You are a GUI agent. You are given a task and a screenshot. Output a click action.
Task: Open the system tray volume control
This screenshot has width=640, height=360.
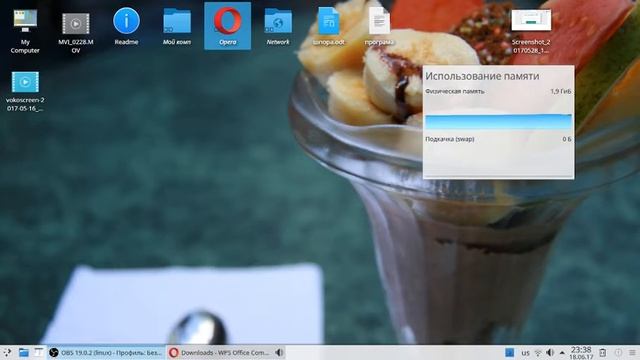tap(550, 353)
